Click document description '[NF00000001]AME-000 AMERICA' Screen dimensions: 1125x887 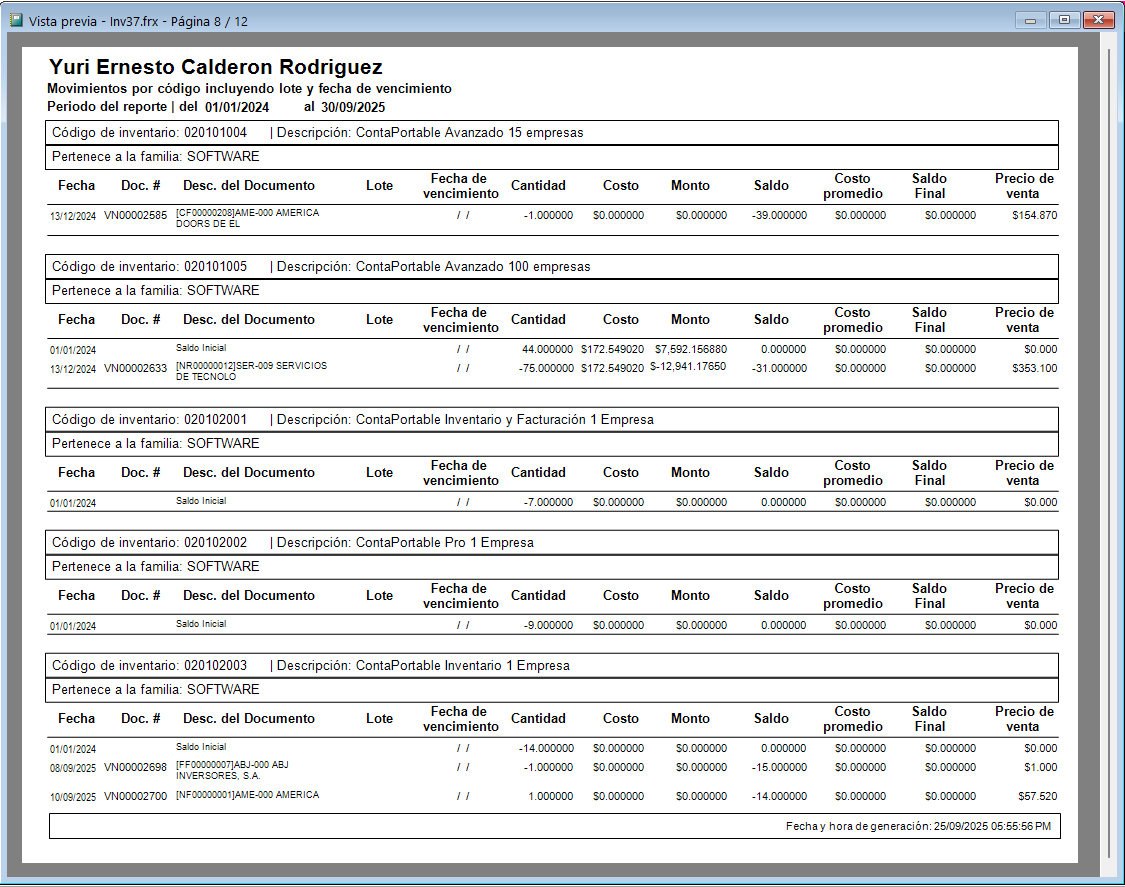[248, 795]
